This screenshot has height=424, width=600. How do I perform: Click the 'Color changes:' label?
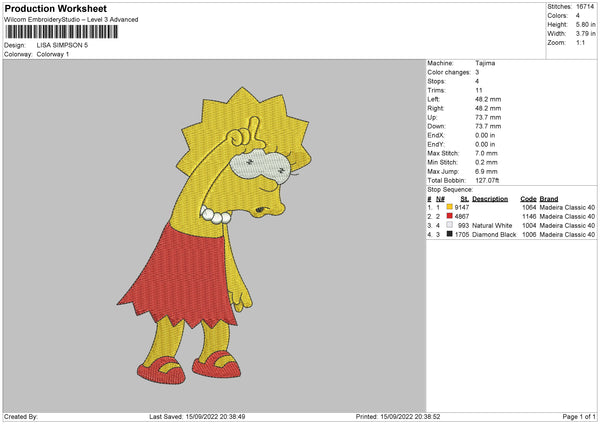[x=449, y=72]
